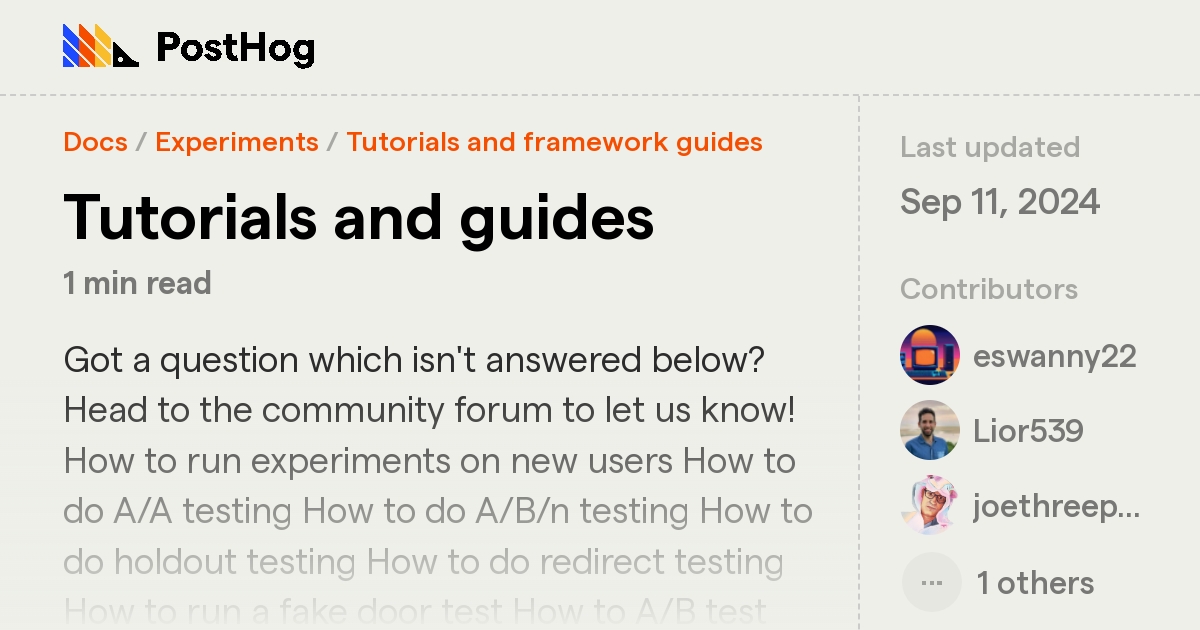Click the orange bars in the PostHog logo

[85, 44]
